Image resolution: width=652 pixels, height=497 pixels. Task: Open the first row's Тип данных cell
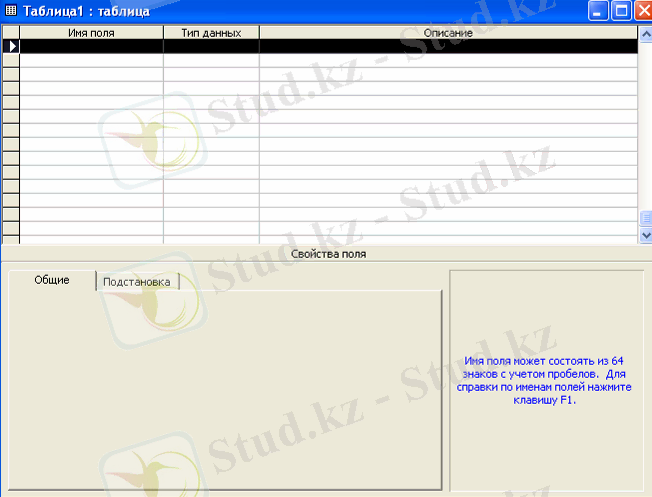[211, 46]
